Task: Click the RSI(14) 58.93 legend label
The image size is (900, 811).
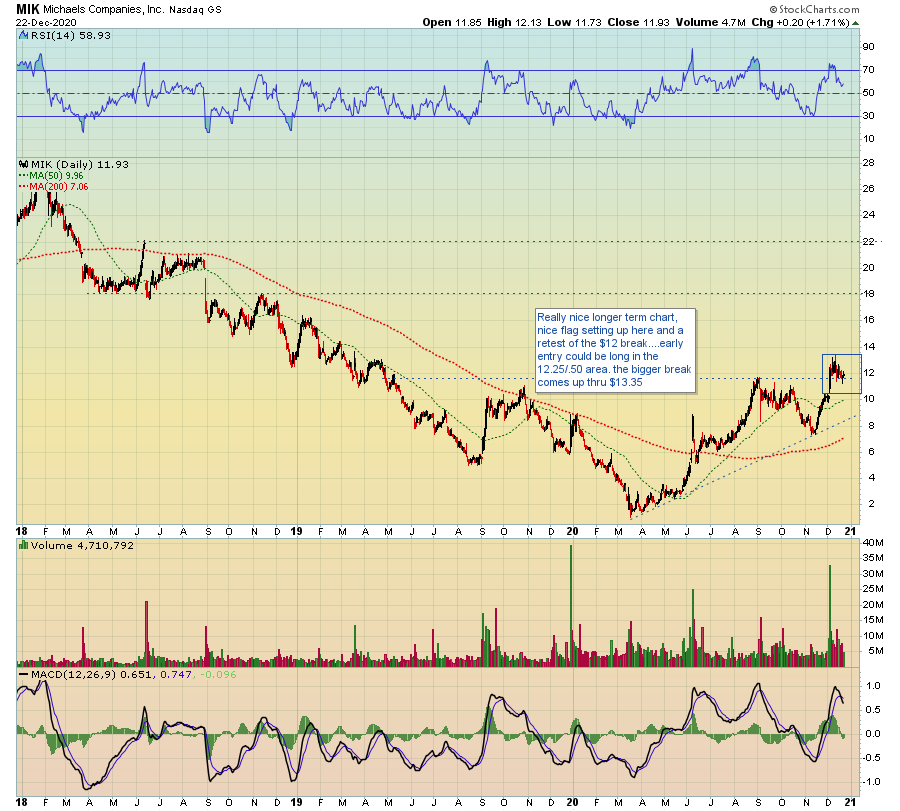Action: (x=71, y=35)
